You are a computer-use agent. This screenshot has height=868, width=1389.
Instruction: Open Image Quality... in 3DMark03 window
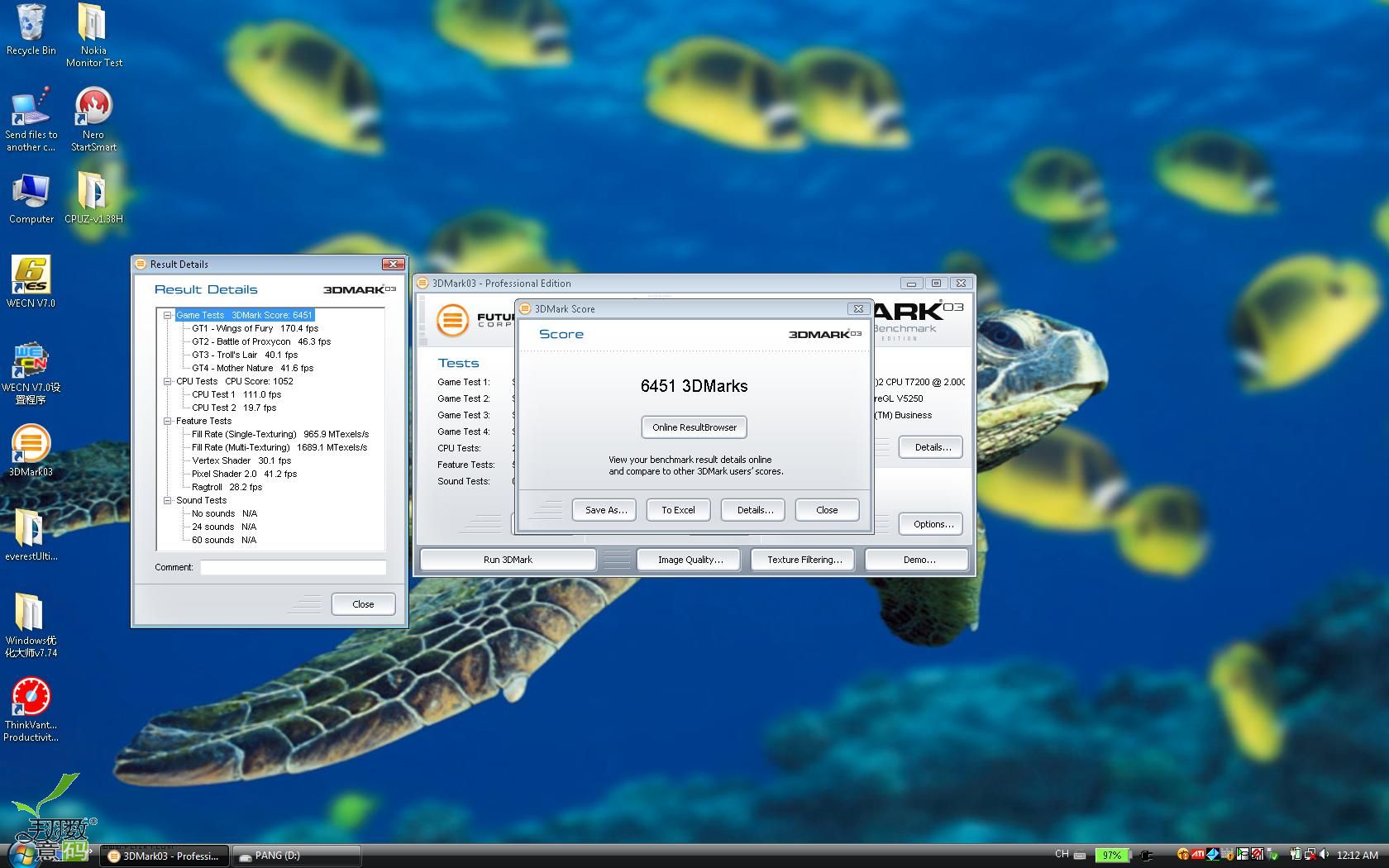[690, 560]
